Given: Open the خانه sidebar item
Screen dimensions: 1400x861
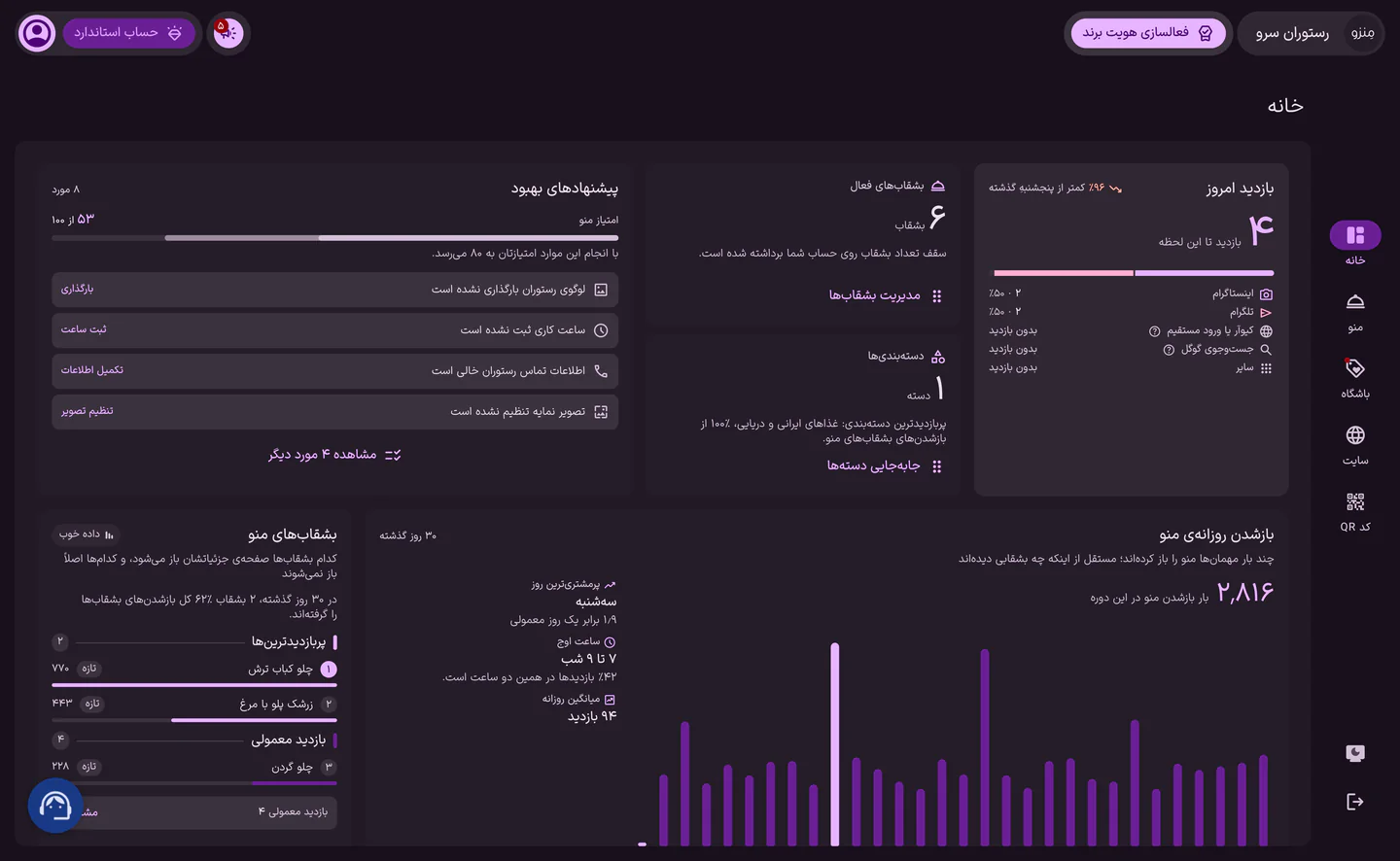Looking at the screenshot, I should 1355,244.
